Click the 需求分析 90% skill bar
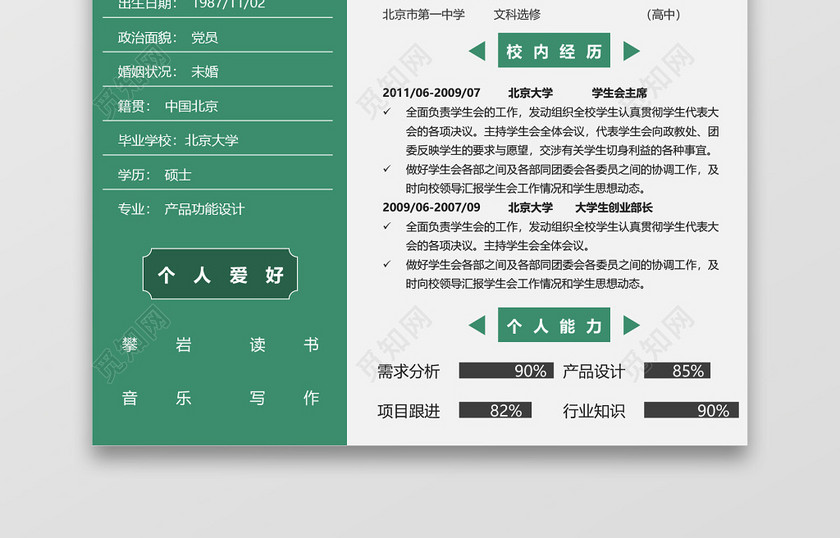 click(506, 371)
